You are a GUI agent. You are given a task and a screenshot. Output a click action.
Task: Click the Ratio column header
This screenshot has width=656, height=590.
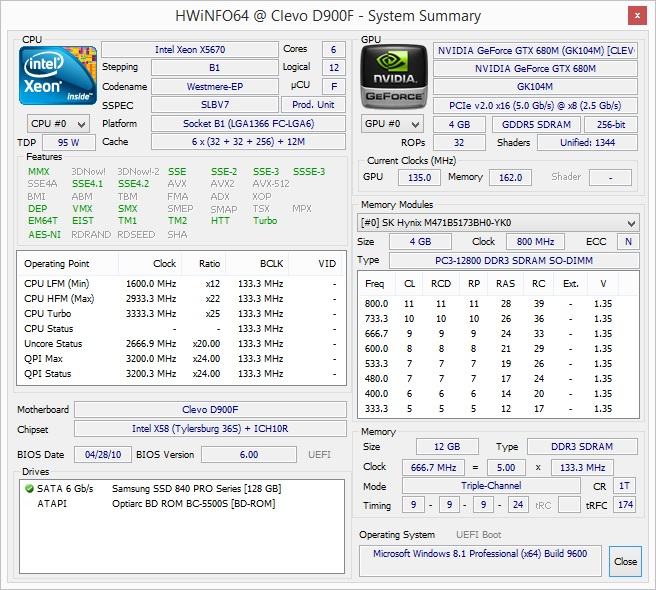tap(204, 264)
